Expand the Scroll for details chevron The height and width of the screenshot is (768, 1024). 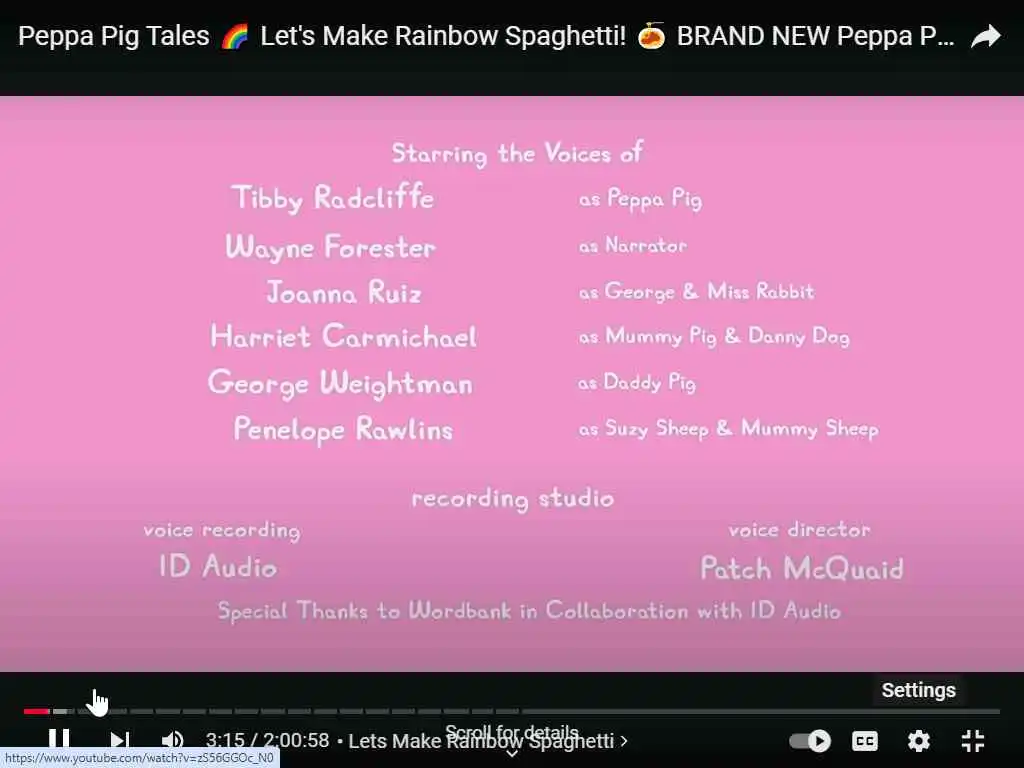point(512,754)
